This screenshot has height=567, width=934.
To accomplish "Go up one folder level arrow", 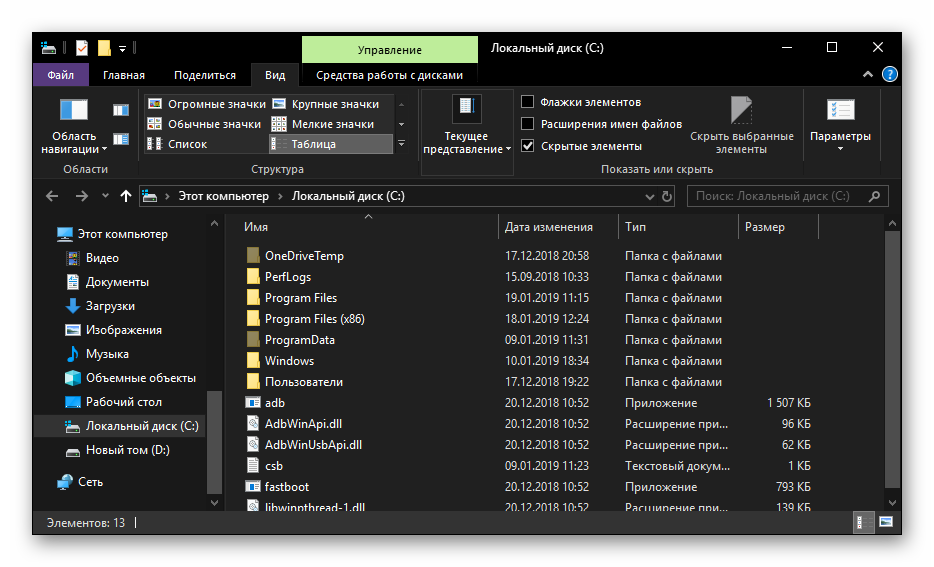I will click(125, 197).
